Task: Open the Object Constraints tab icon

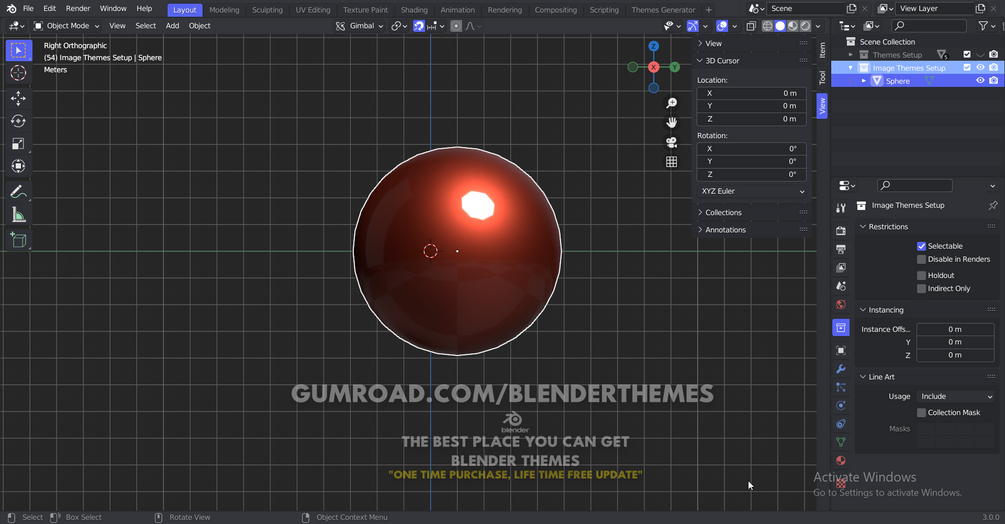Action: (x=841, y=424)
